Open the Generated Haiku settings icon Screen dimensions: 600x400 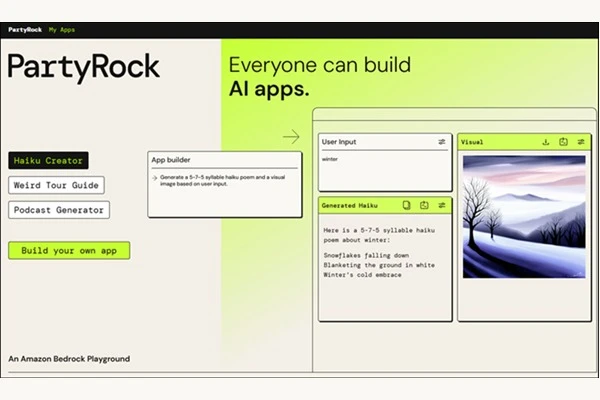coord(442,206)
